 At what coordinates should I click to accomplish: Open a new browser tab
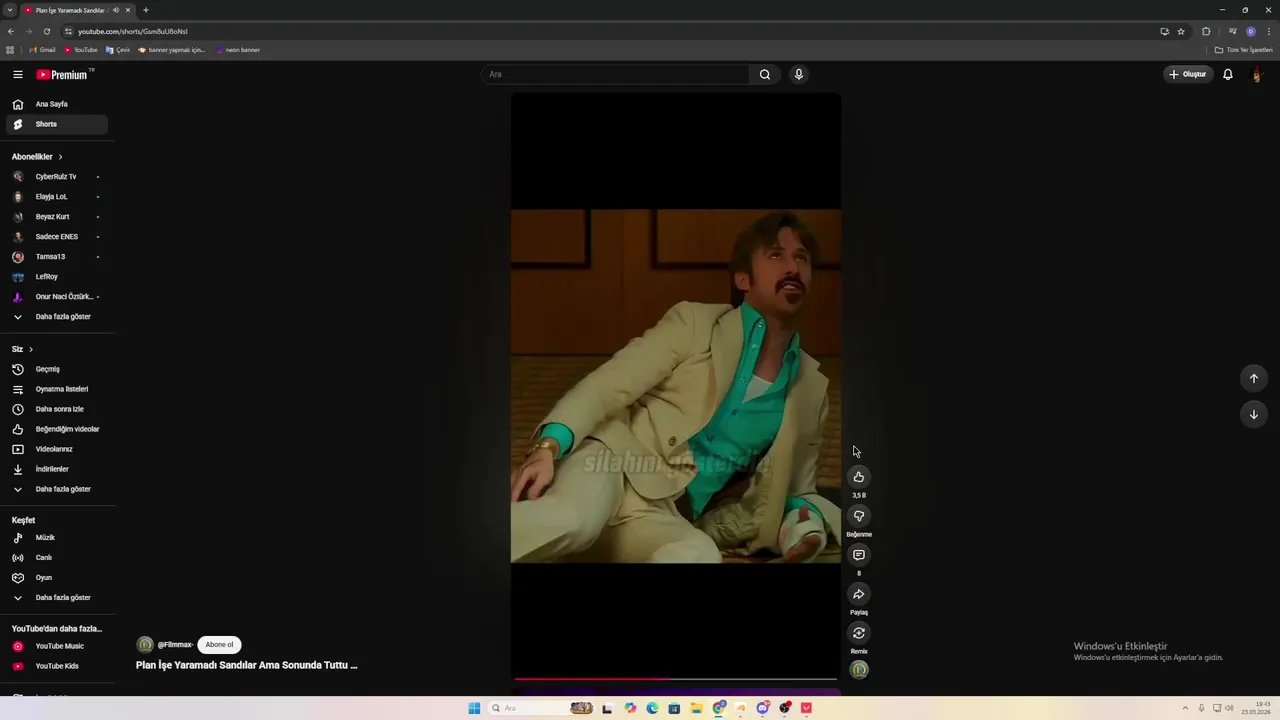click(145, 10)
